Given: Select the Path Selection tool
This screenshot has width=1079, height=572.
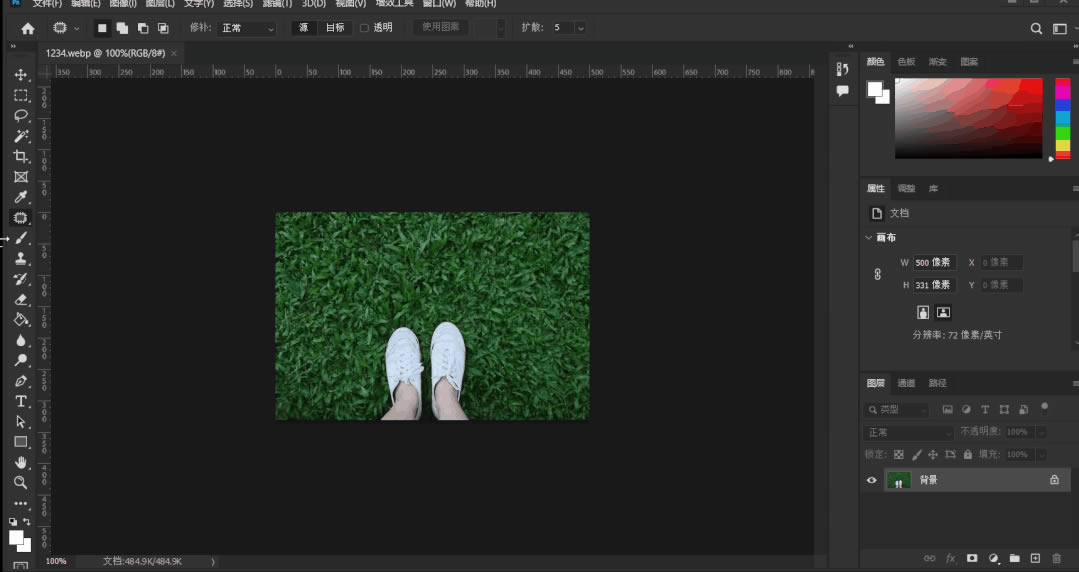Looking at the screenshot, I should click(21, 421).
